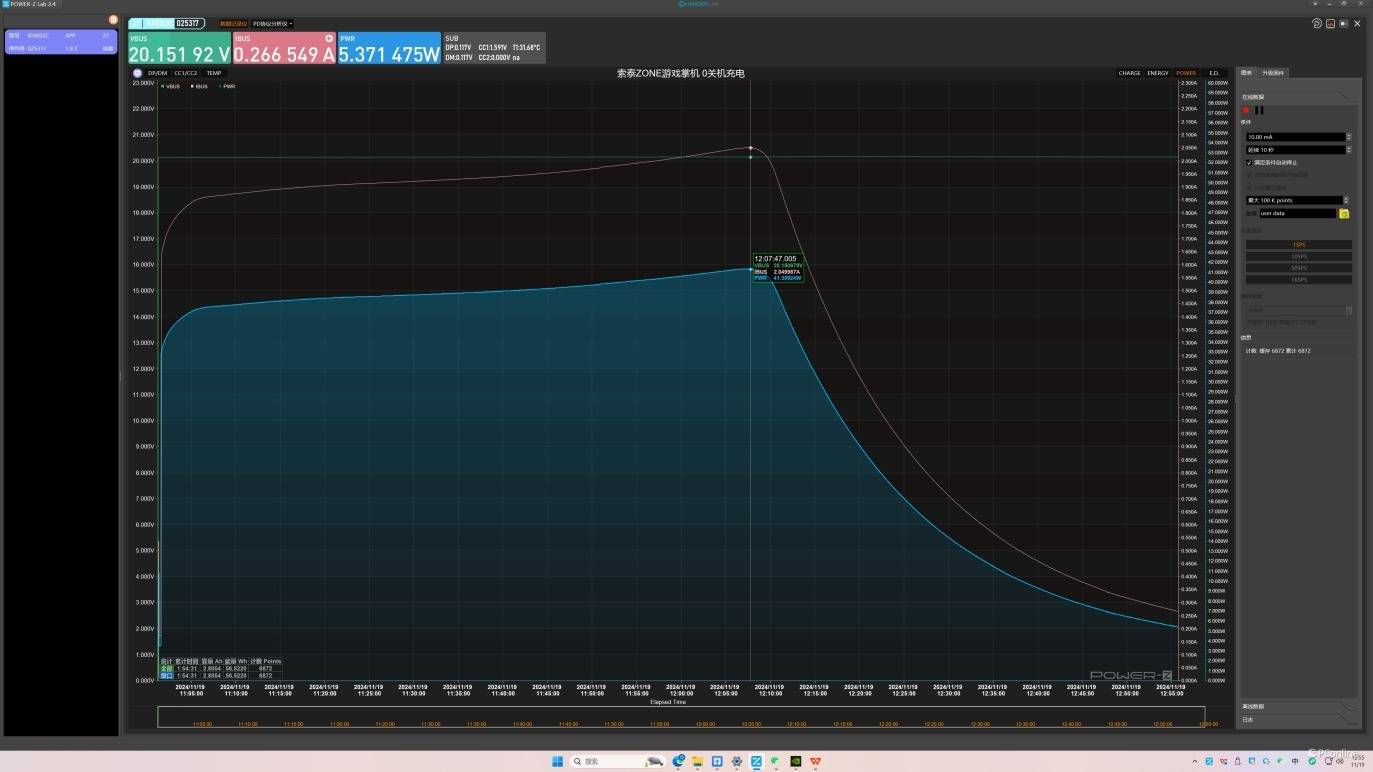Viewport: 1373px width, 772px height.
Task: Toggle PWR series in chart legend
Action: (226, 87)
